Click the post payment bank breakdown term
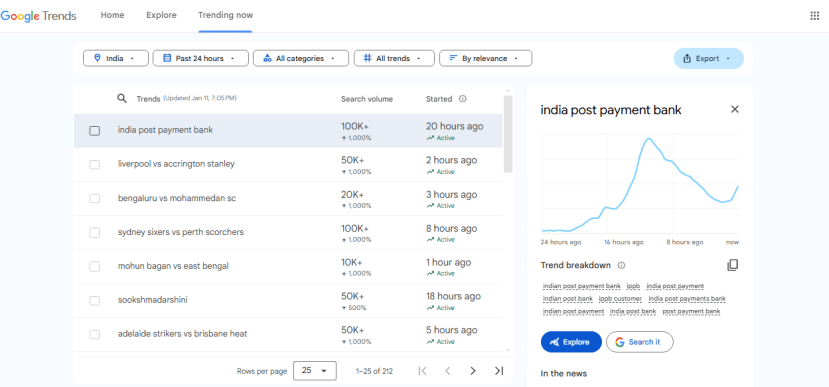The width and height of the screenshot is (829, 387). 691,311
